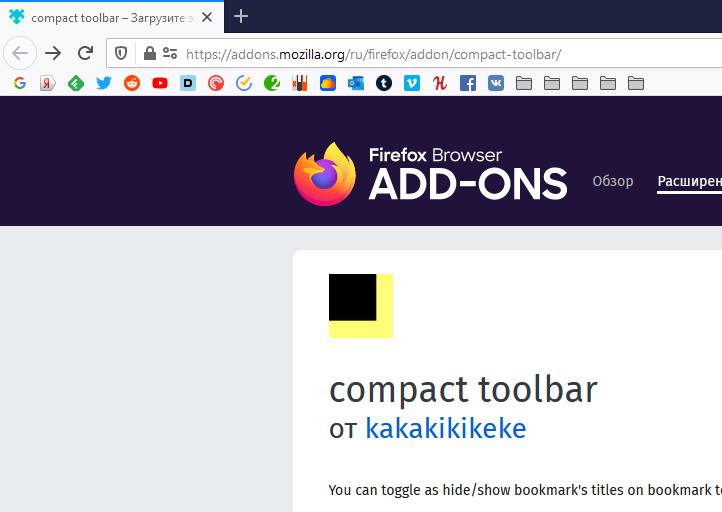This screenshot has width=722, height=512.
Task: Open the site permissions icon in address bar
Action: click(170, 53)
